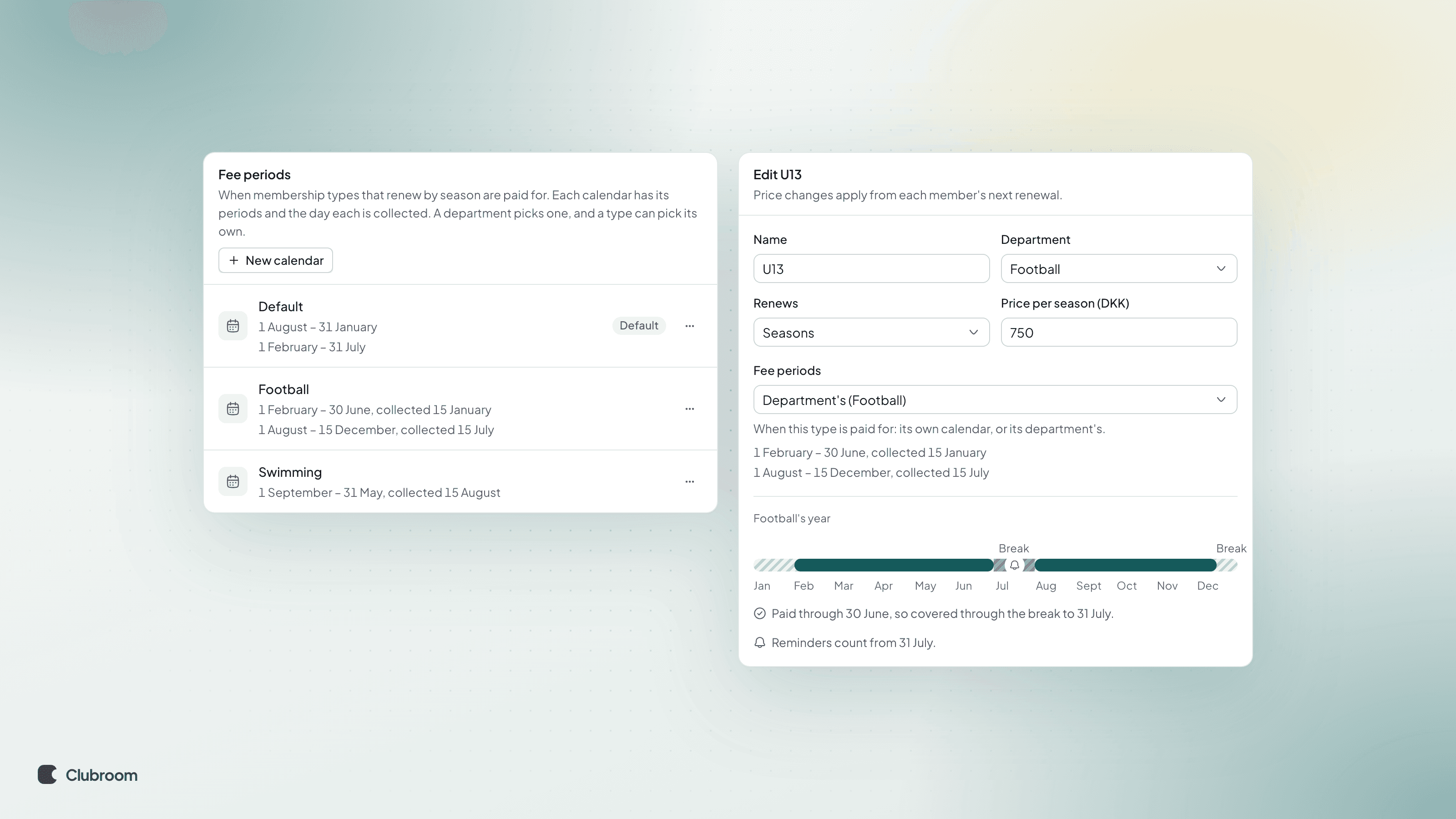1456x819 pixels.
Task: Click the plus icon in New calendar
Action: (x=233, y=261)
